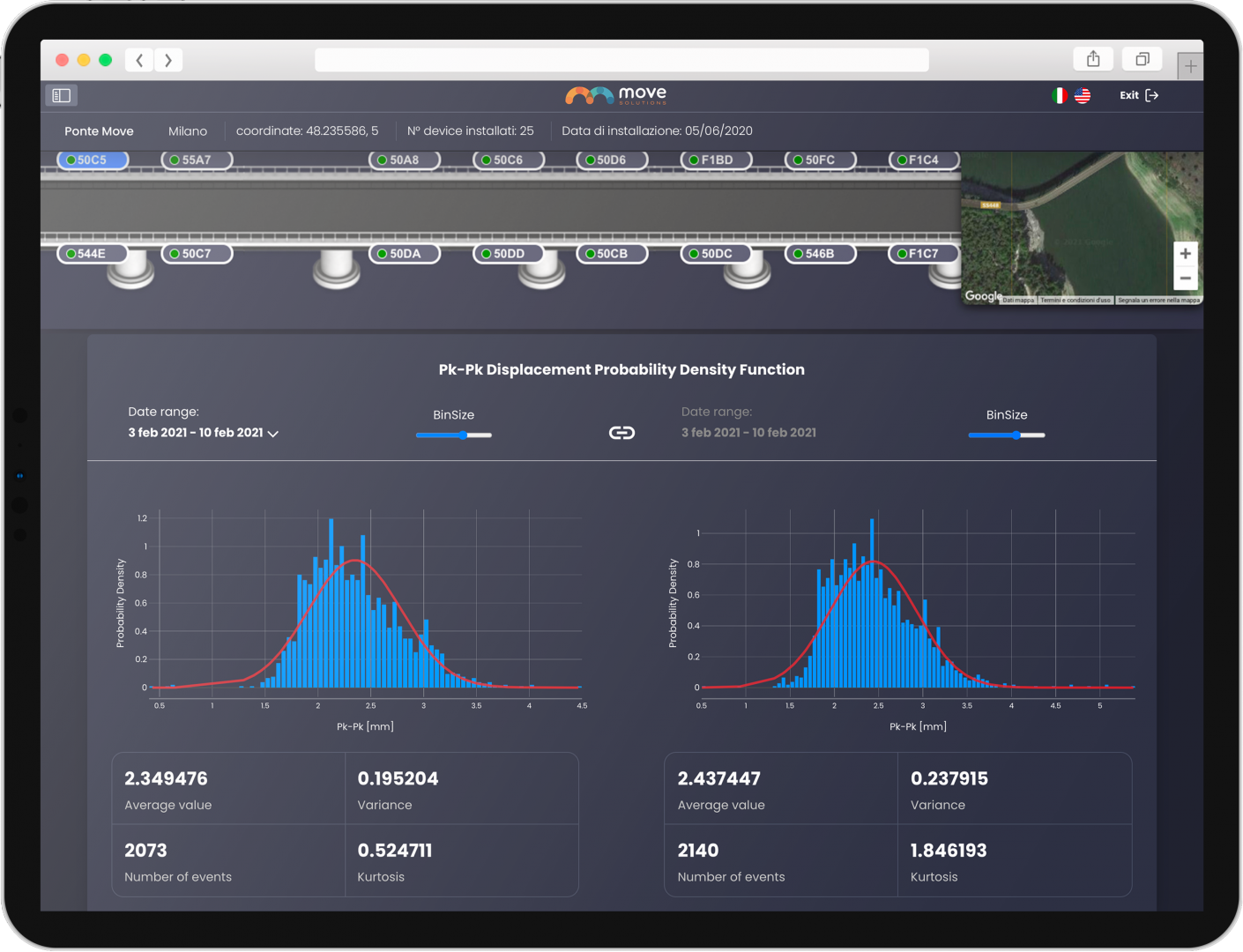Click the Exit button
Viewport: 1243px width, 952px height.
click(x=1138, y=95)
